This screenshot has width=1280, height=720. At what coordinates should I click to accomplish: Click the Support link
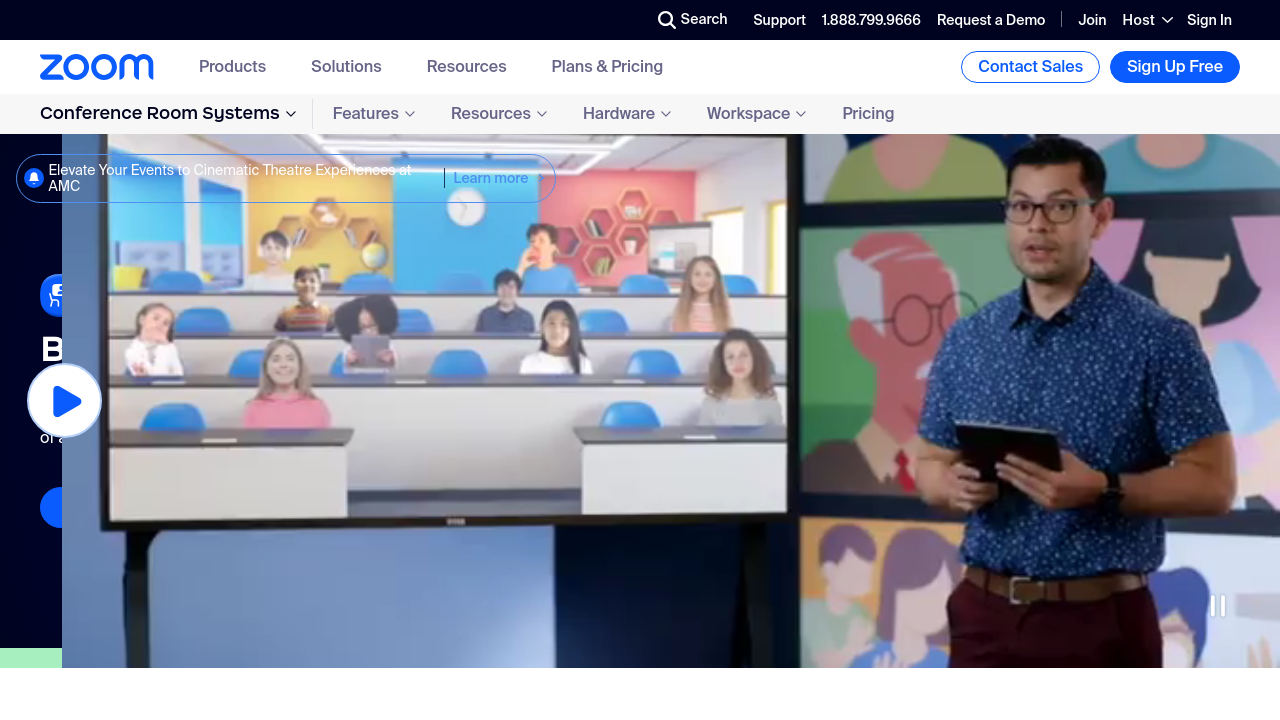(x=779, y=20)
